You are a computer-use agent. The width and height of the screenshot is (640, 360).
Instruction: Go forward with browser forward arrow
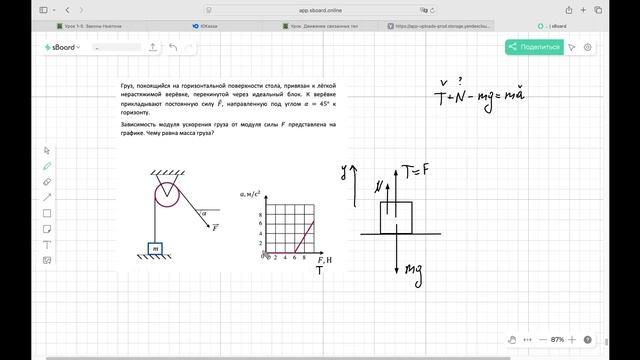coord(81,10)
